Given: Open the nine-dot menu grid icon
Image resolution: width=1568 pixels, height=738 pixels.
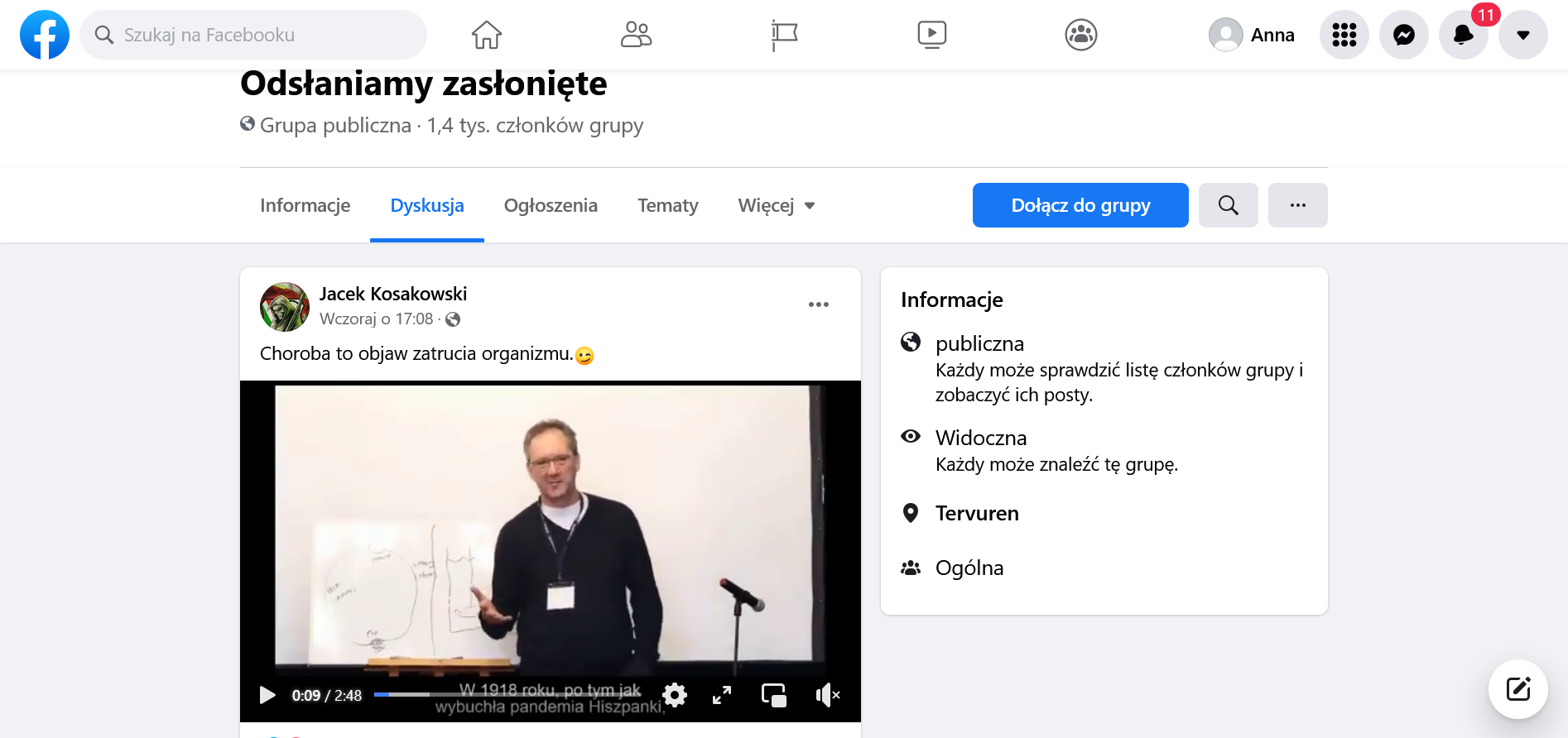Looking at the screenshot, I should 1344,35.
